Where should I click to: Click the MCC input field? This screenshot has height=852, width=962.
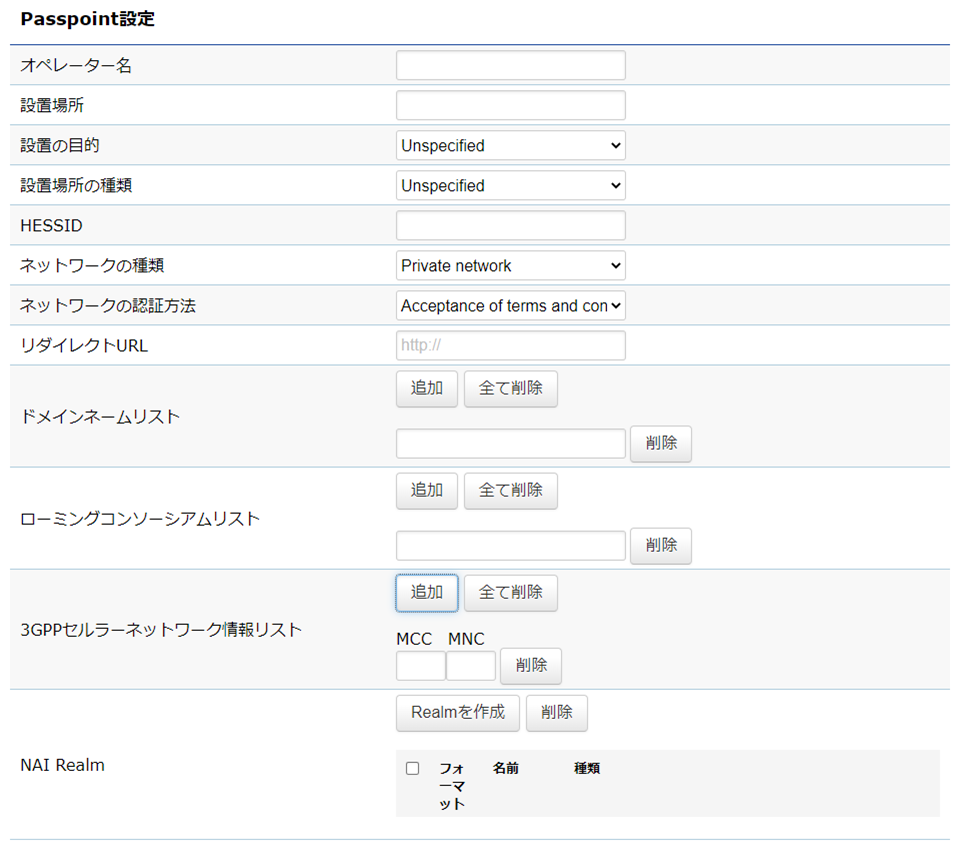(x=421, y=666)
